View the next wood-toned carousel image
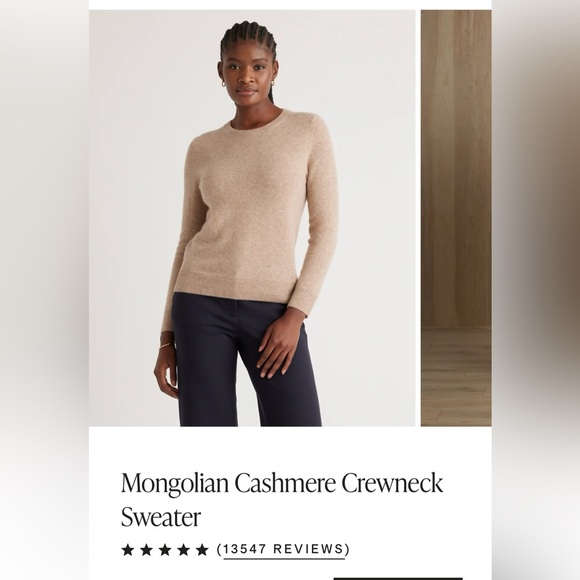Image resolution: width=580 pixels, height=580 pixels. (456, 218)
